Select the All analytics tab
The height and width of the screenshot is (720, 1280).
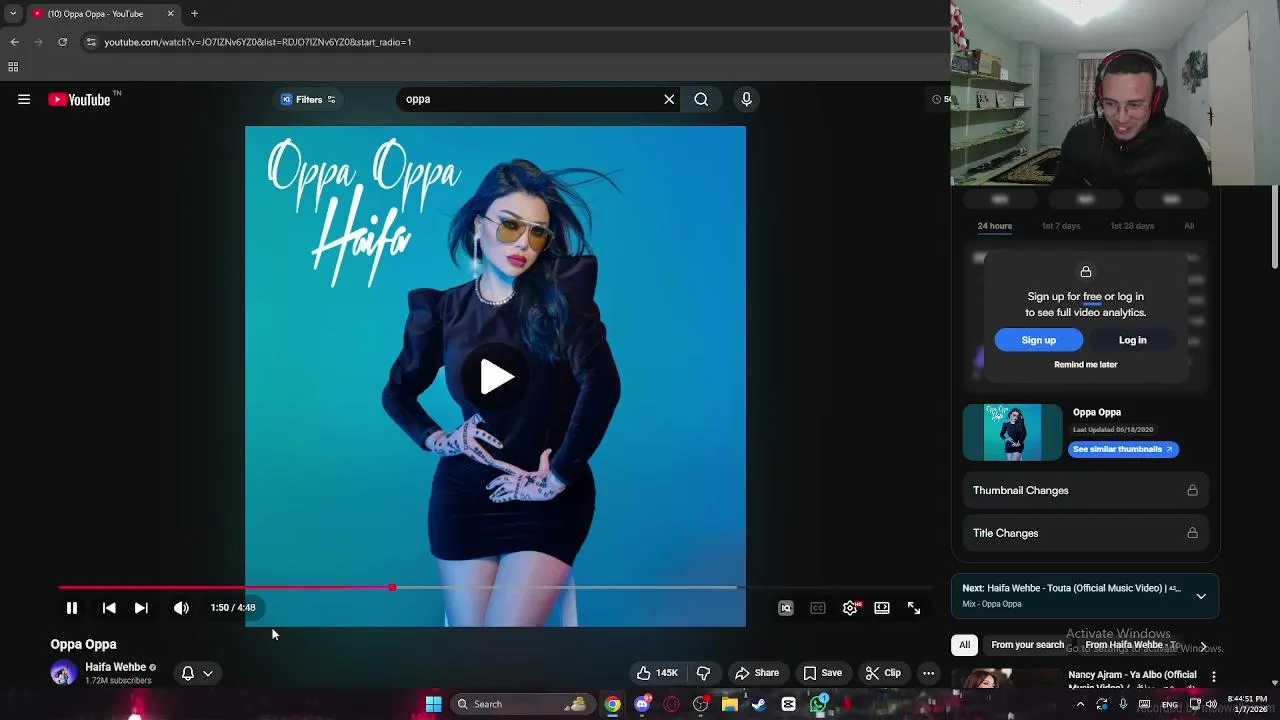1189,226
